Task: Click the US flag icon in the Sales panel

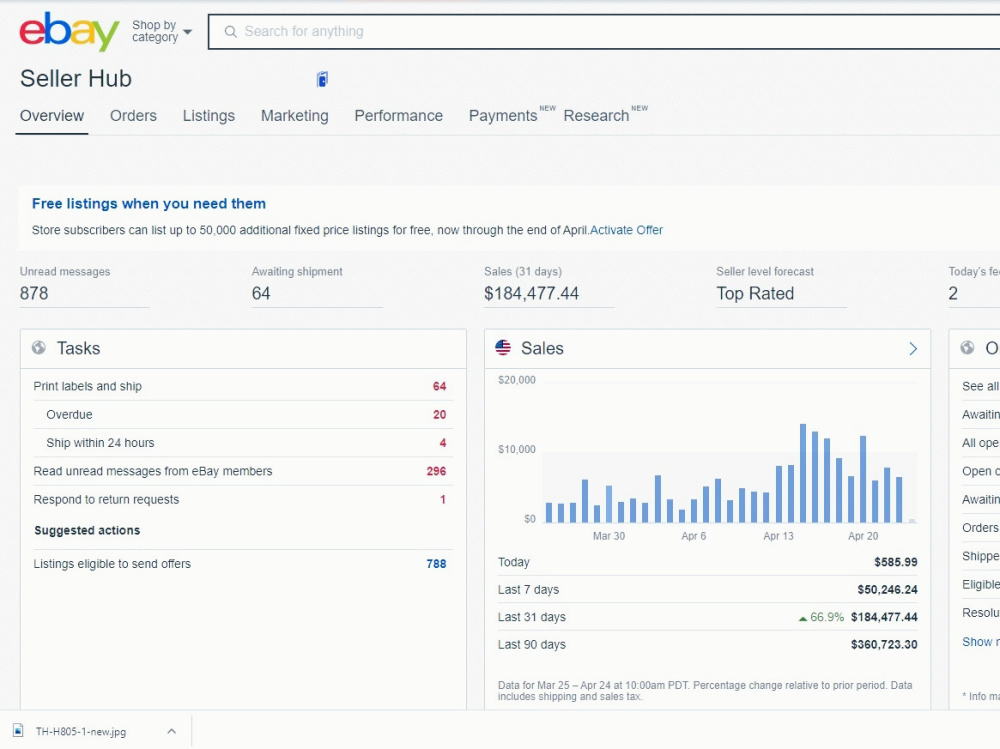Action: point(503,348)
